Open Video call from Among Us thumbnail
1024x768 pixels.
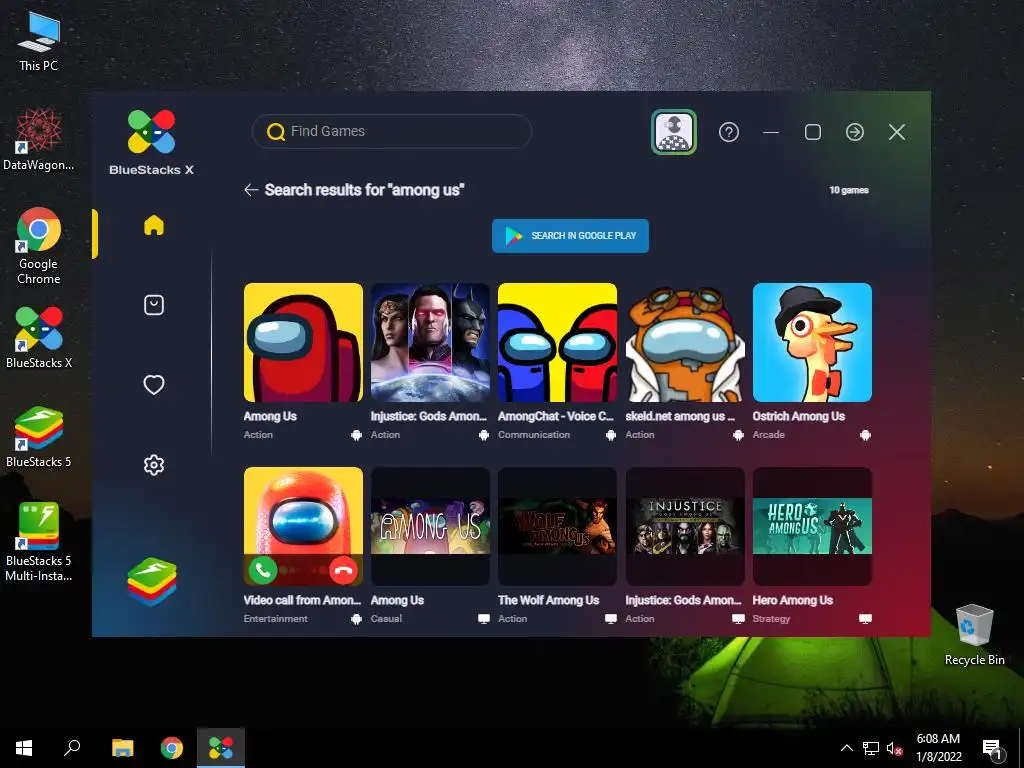[x=303, y=526]
